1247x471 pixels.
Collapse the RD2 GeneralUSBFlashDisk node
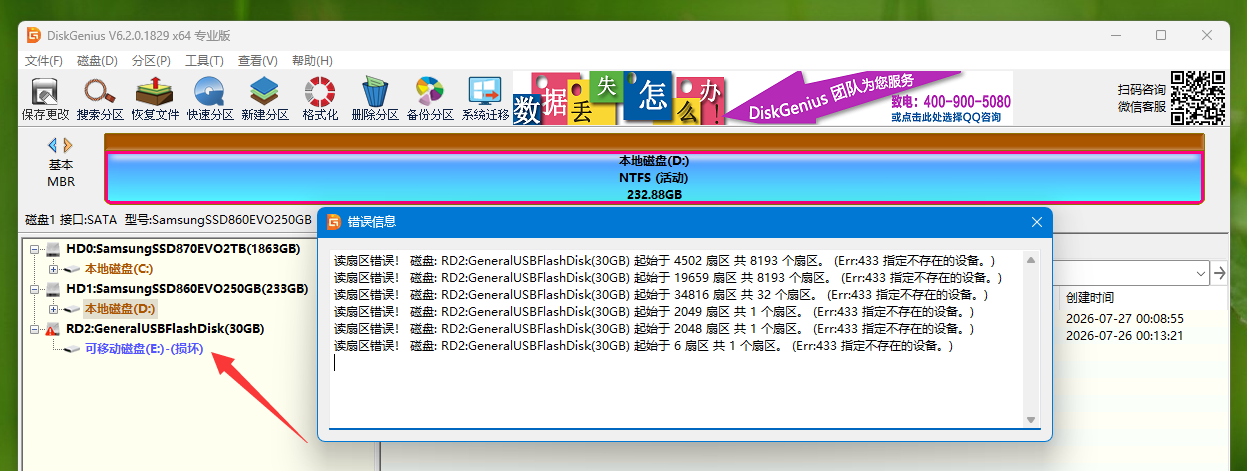(35, 329)
